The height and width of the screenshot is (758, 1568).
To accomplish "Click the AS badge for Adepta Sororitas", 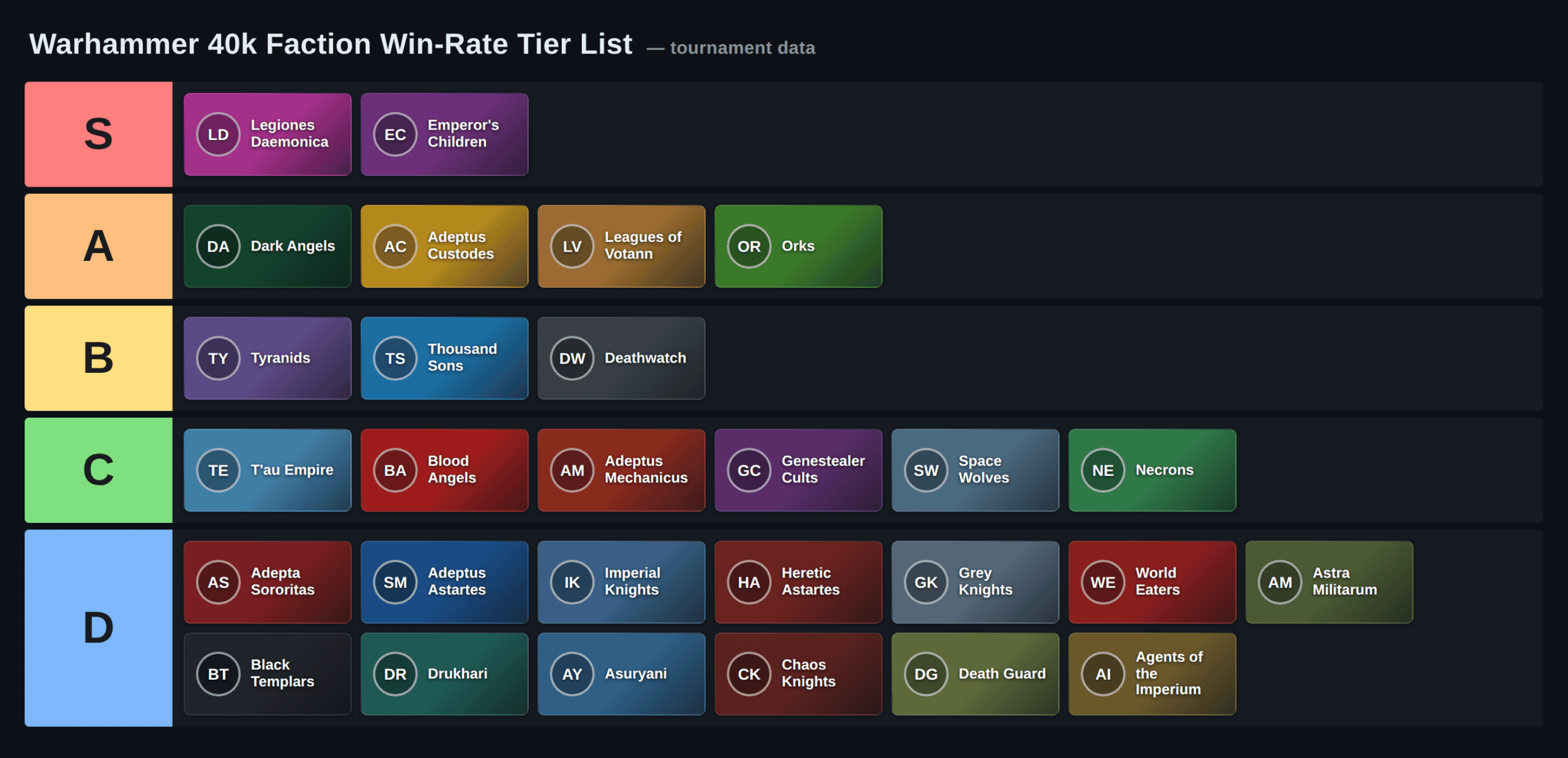I will click(x=218, y=582).
